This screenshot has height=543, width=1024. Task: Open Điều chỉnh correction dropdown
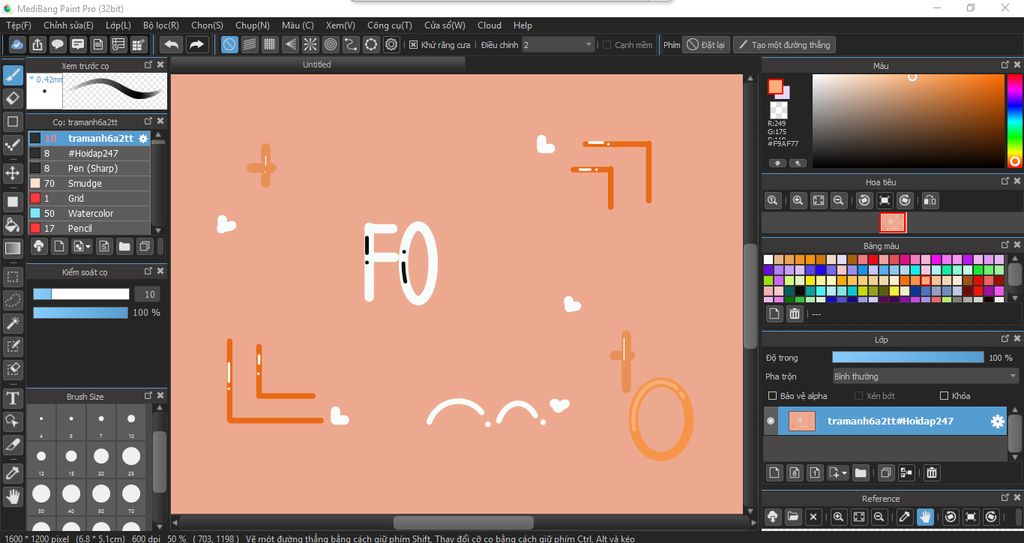[x=558, y=44]
